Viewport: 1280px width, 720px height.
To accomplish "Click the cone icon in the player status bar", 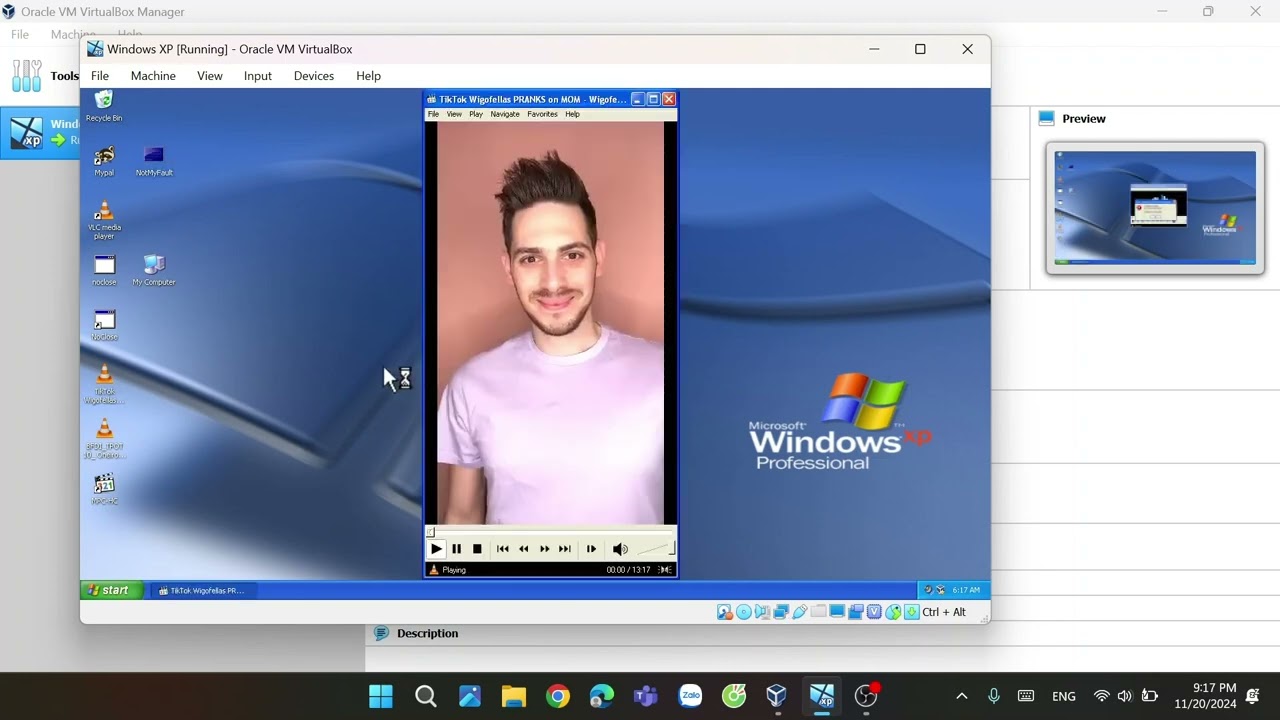I will [434, 570].
